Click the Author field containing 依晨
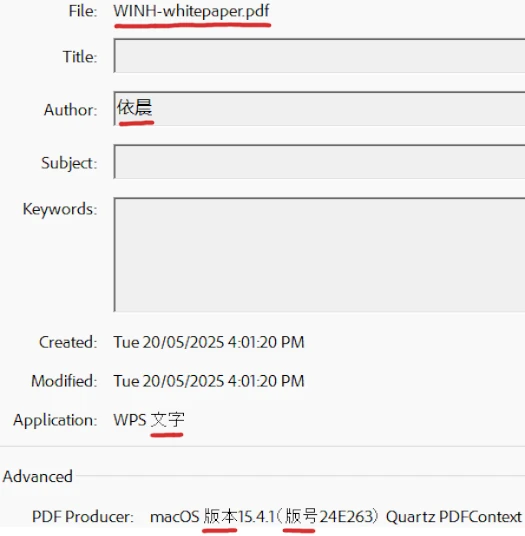The image size is (525, 536). pos(319,109)
